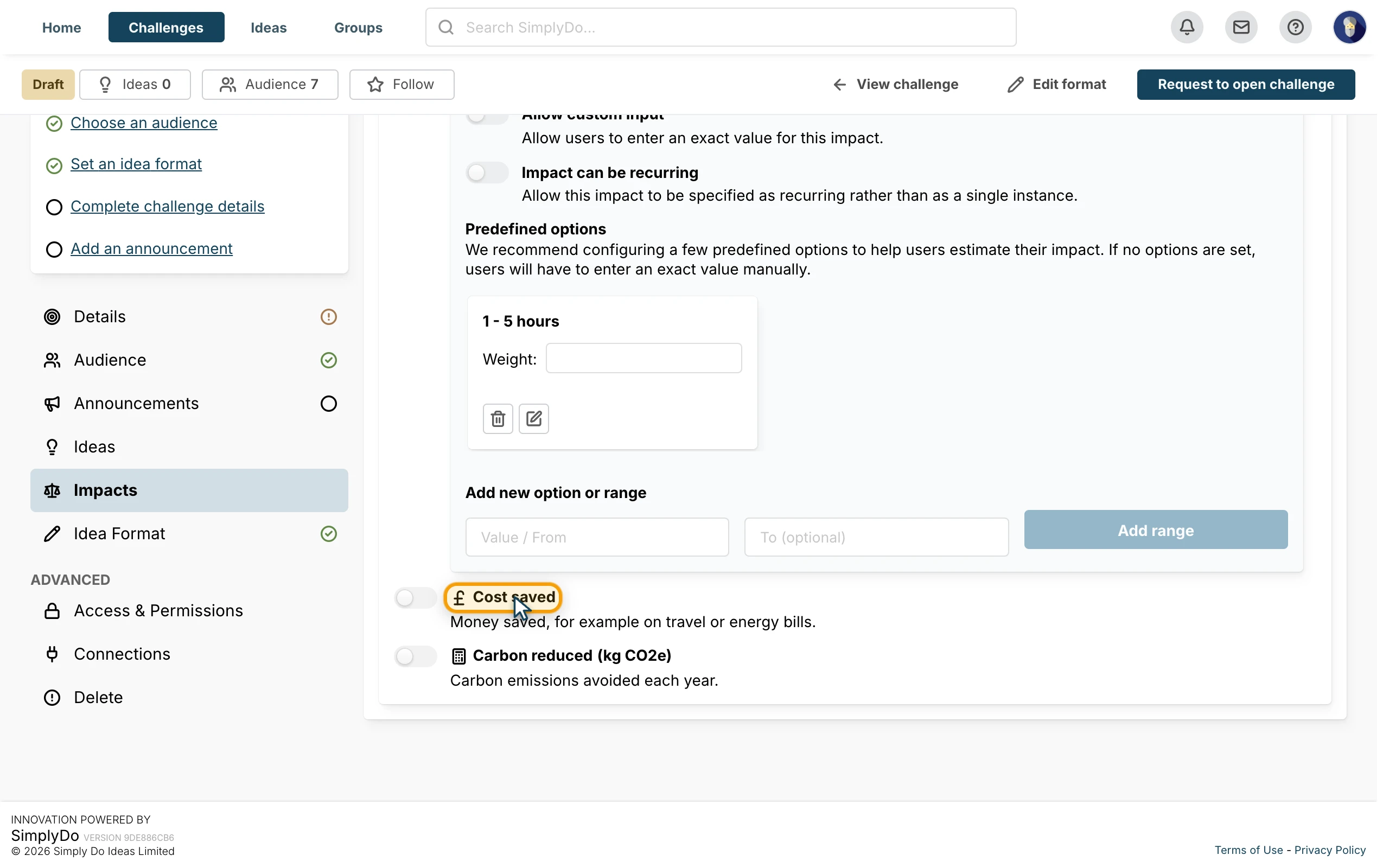Open Details in the sidebar
1389x868 pixels.
tap(189, 317)
